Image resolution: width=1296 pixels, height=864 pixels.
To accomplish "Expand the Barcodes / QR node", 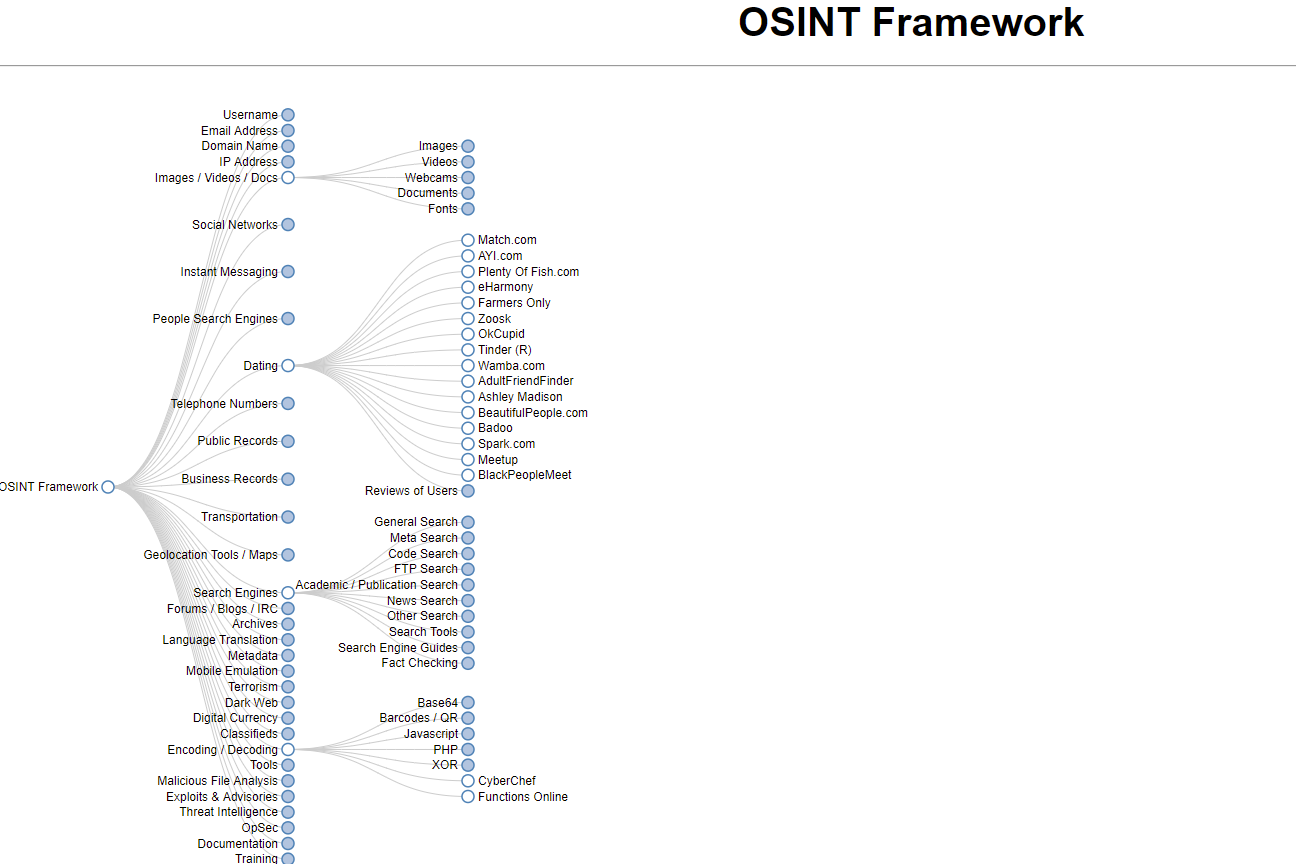I will 468,718.
